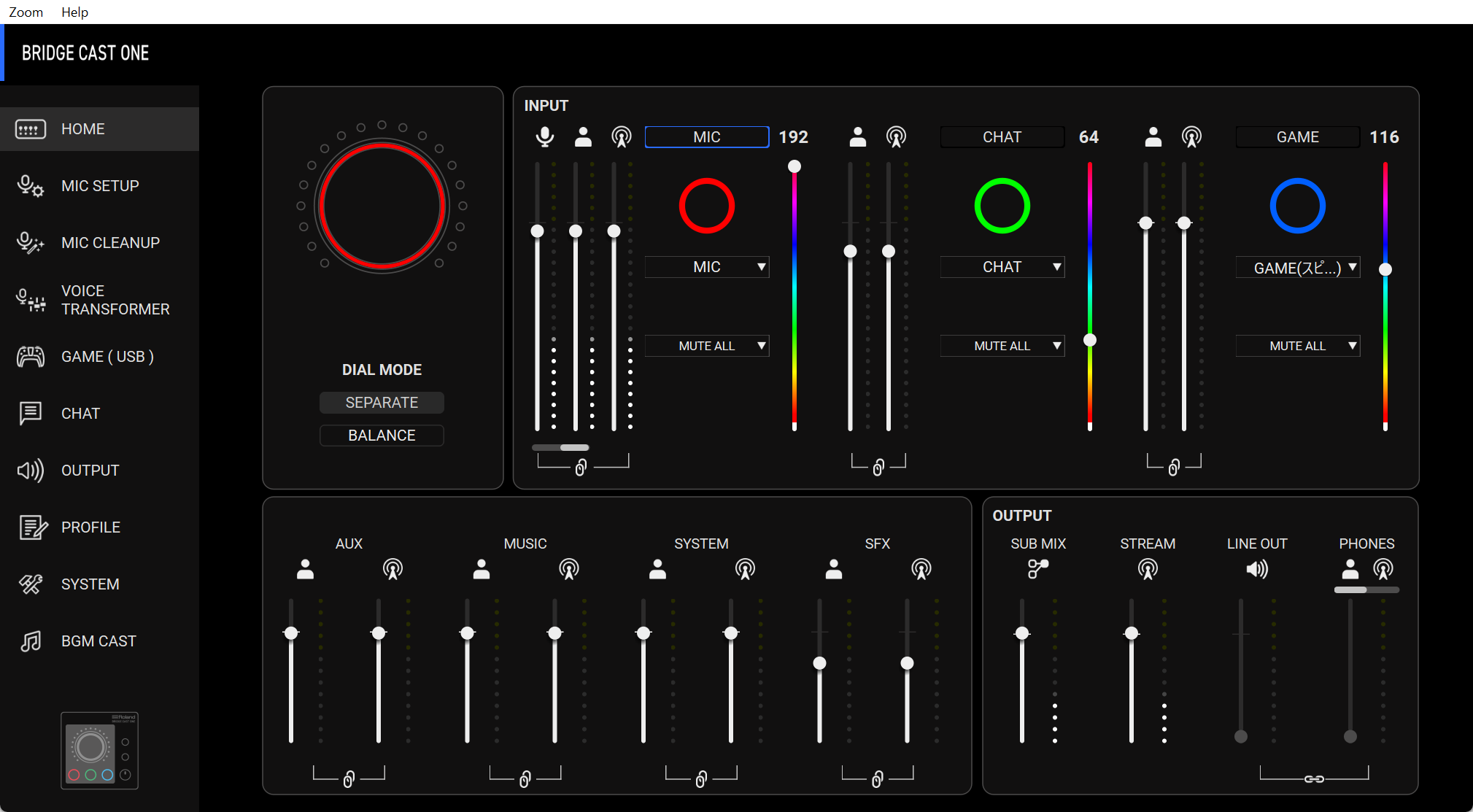Open the Zoom menu
This screenshot has width=1473, height=812.
pyautogui.click(x=26, y=12)
